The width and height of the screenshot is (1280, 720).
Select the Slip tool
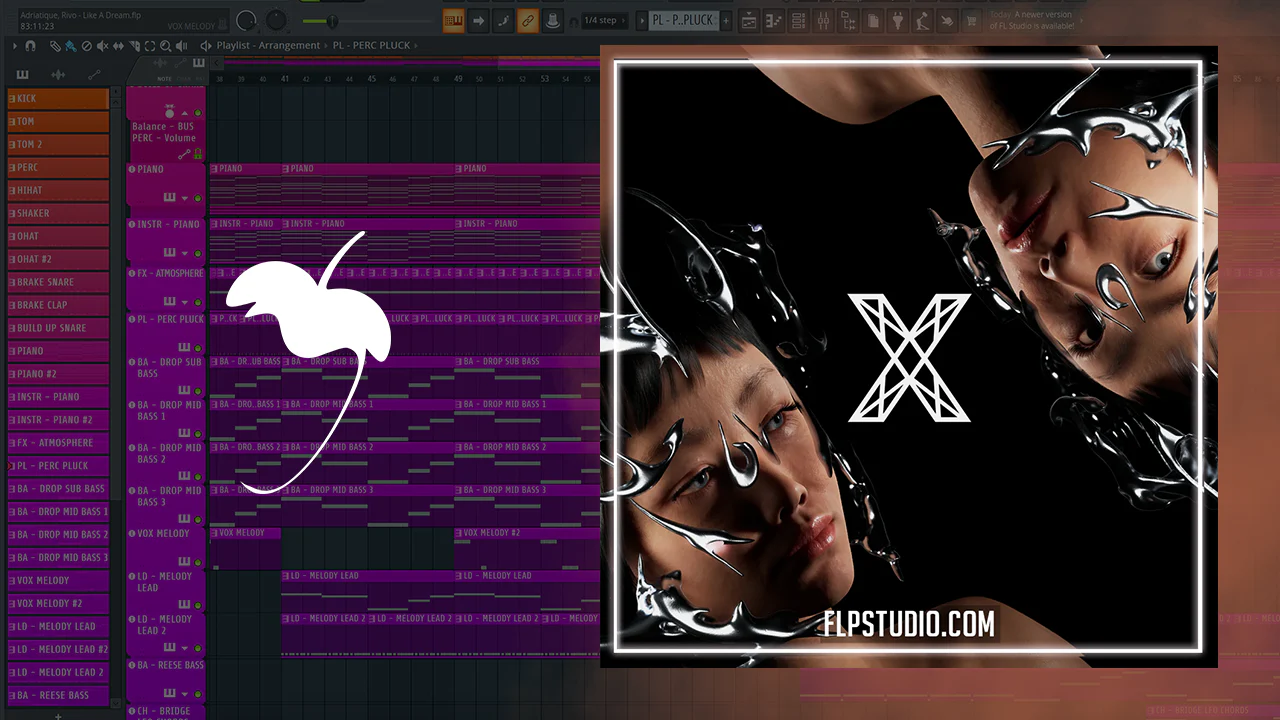coord(118,46)
